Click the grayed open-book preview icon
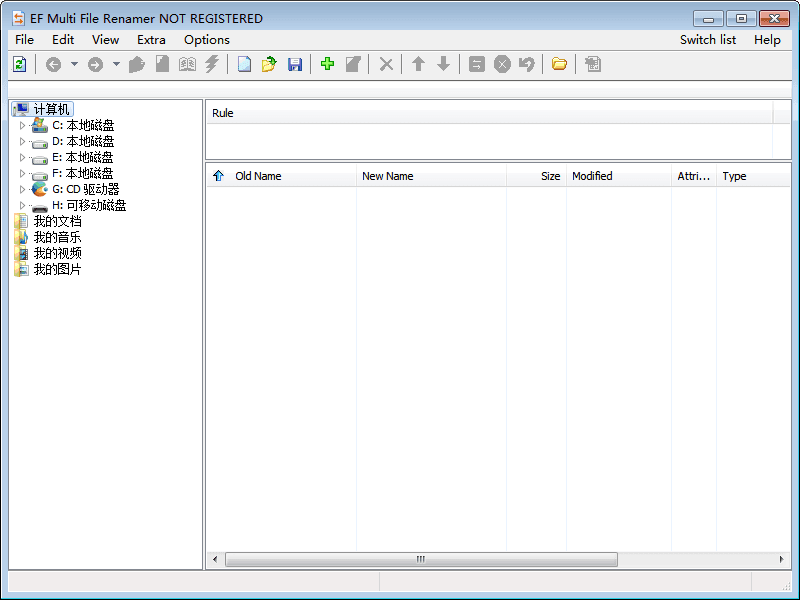 (x=187, y=64)
